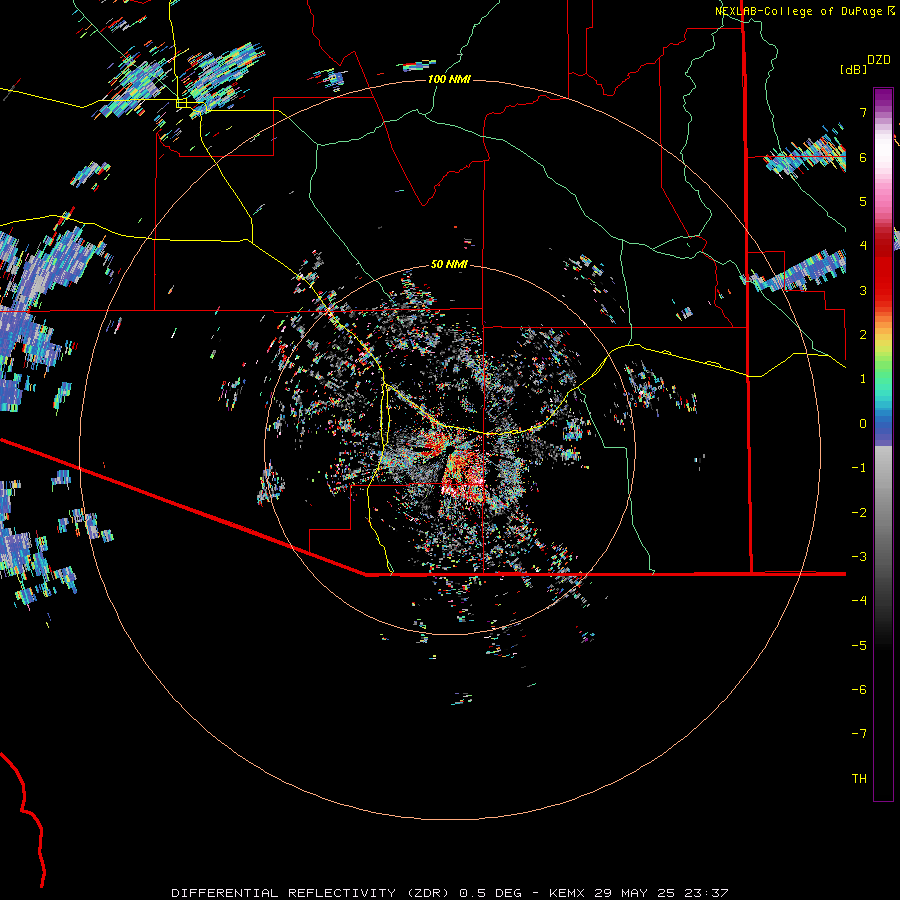Click the 2 value on color scale

(x=863, y=334)
